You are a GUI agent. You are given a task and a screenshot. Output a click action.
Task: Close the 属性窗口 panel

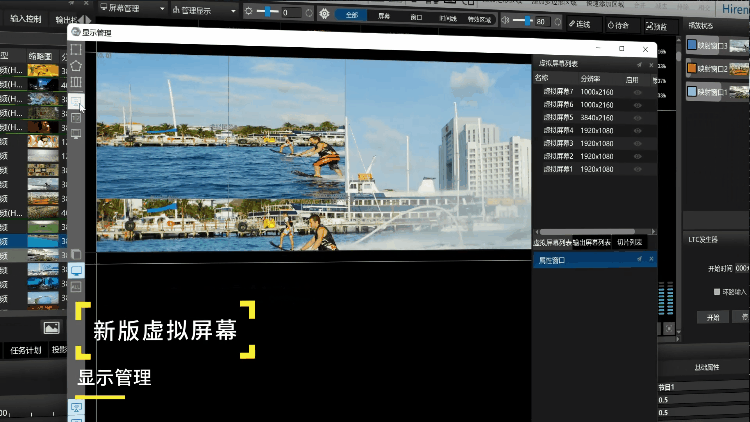(x=651, y=259)
